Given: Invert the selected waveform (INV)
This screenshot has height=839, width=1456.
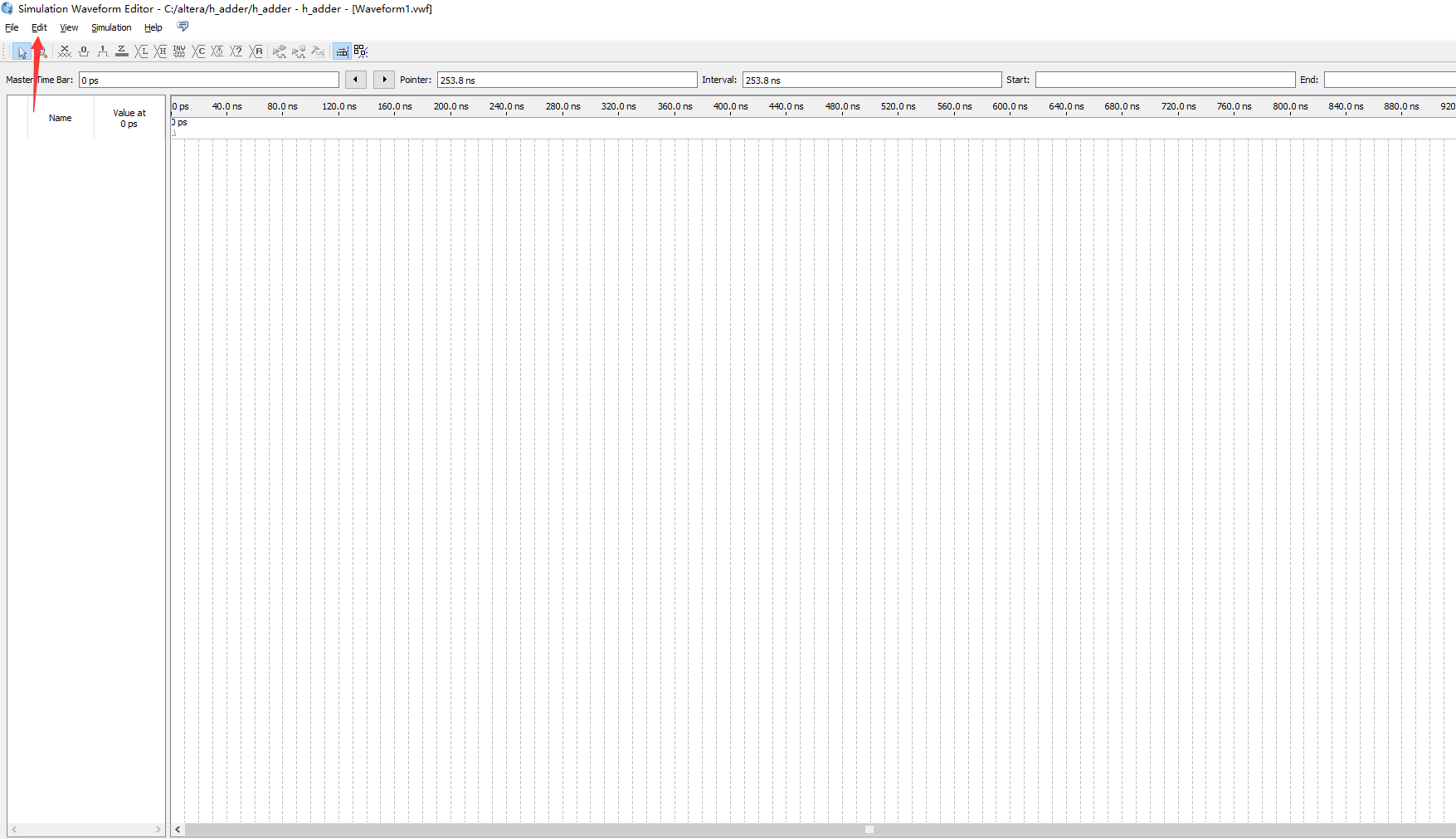Looking at the screenshot, I should tap(179, 51).
